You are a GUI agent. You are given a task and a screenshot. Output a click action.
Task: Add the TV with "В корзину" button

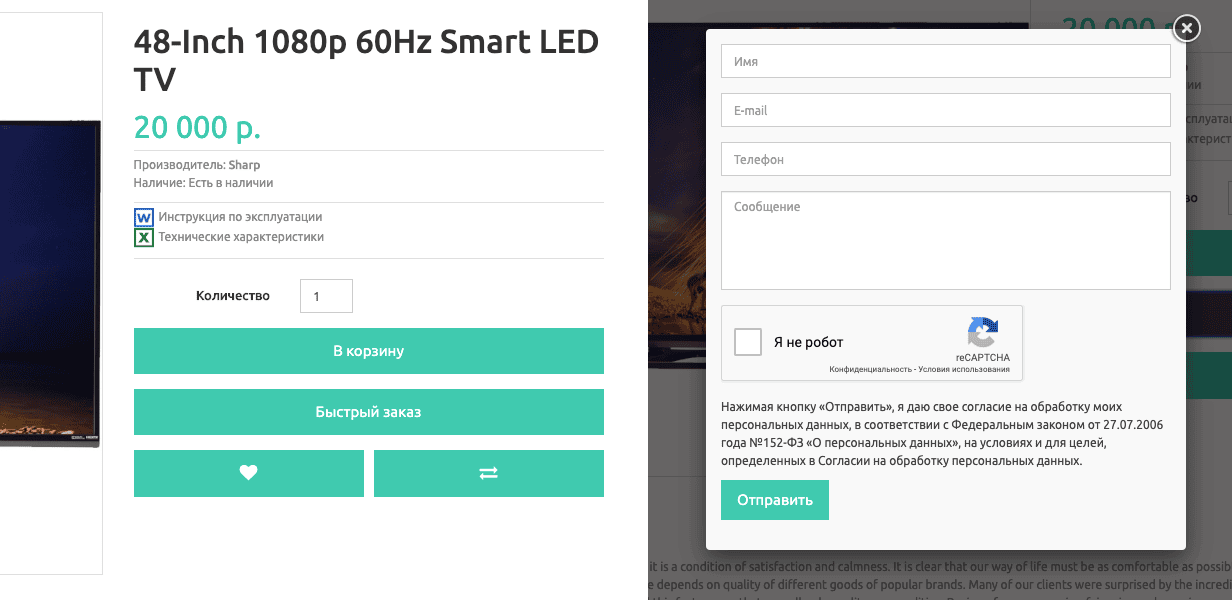[x=369, y=351]
